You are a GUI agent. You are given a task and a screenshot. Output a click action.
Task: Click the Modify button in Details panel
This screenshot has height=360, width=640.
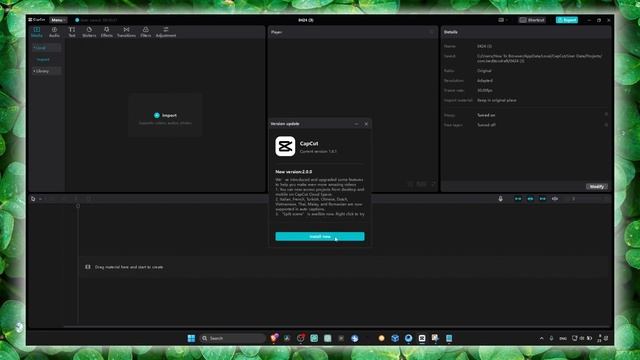point(597,187)
